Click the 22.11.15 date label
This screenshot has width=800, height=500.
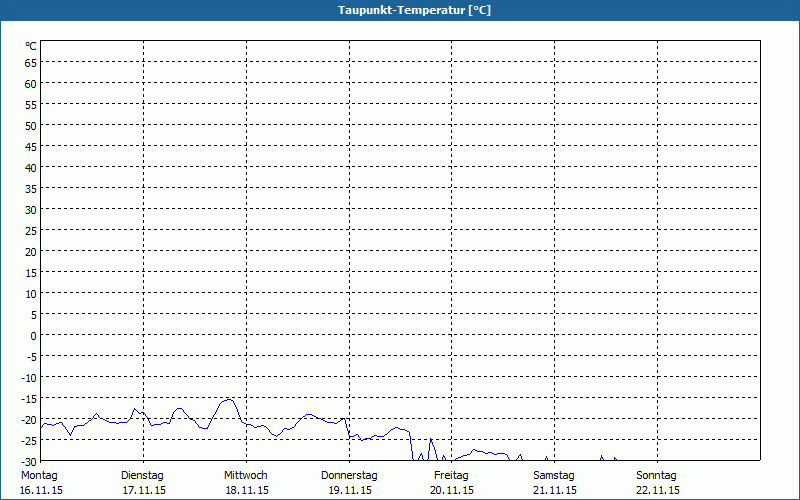(x=658, y=491)
